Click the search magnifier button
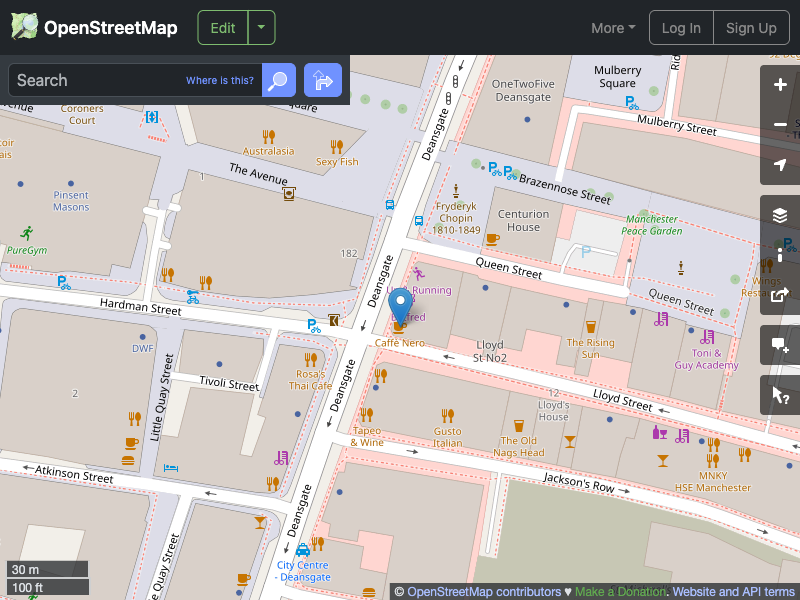Viewport: 800px width, 600px height. [x=278, y=80]
